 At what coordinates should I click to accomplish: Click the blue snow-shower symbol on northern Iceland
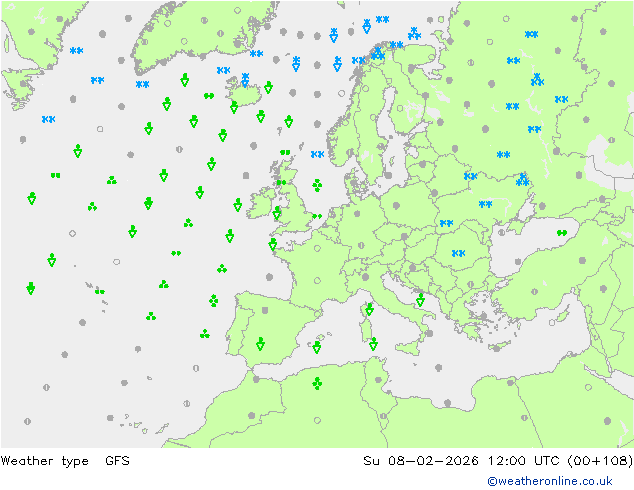click(x=245, y=80)
